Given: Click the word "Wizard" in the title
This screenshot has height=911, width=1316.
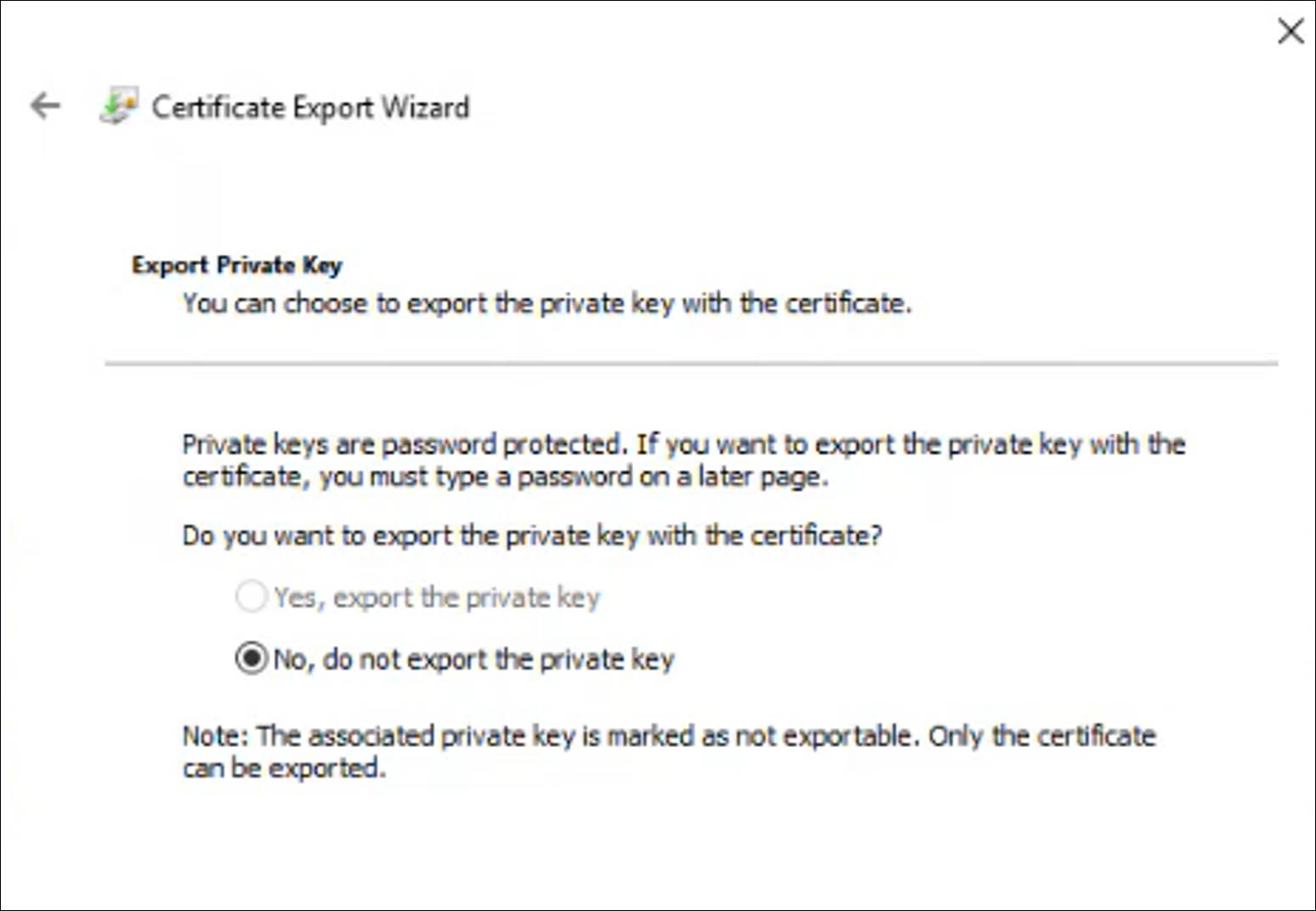Looking at the screenshot, I should 425,108.
